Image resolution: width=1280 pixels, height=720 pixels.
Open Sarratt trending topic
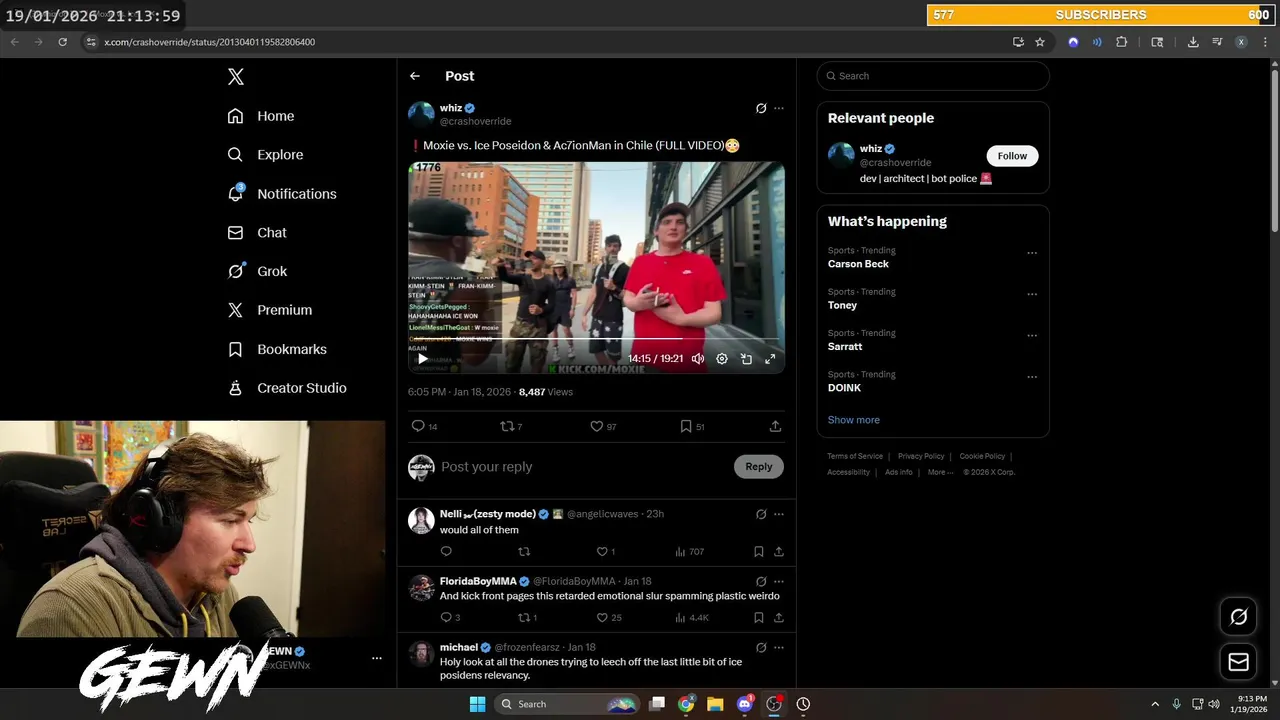pos(845,346)
